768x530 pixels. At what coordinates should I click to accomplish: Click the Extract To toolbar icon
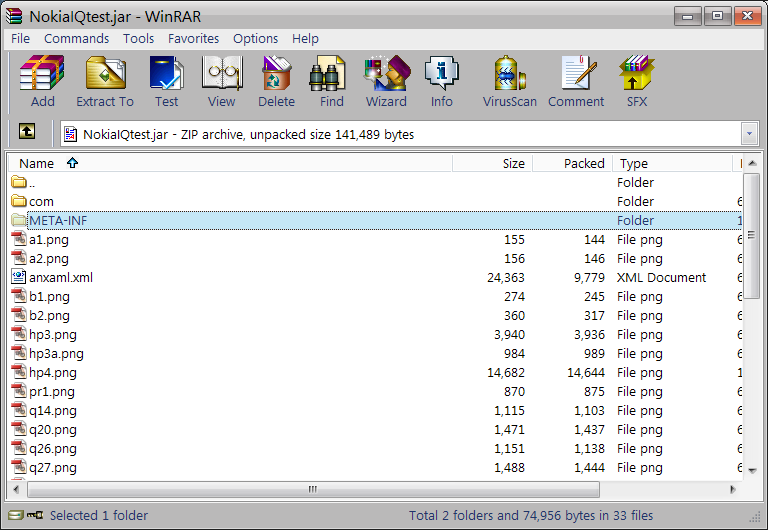pyautogui.click(x=105, y=72)
